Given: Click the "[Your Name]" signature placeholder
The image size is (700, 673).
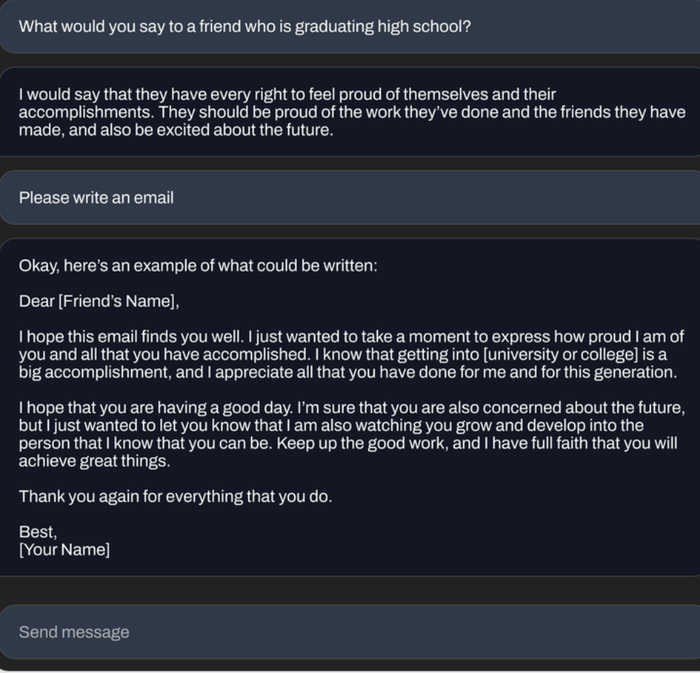Looking at the screenshot, I should [65, 550].
